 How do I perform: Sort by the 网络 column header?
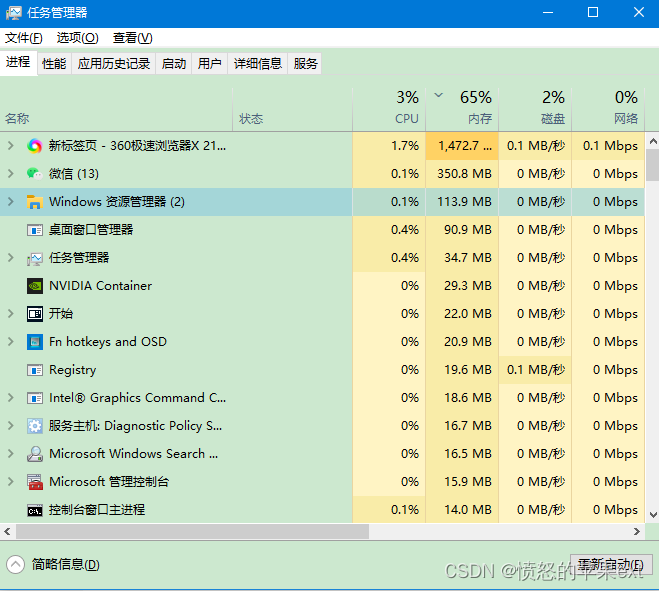point(608,109)
